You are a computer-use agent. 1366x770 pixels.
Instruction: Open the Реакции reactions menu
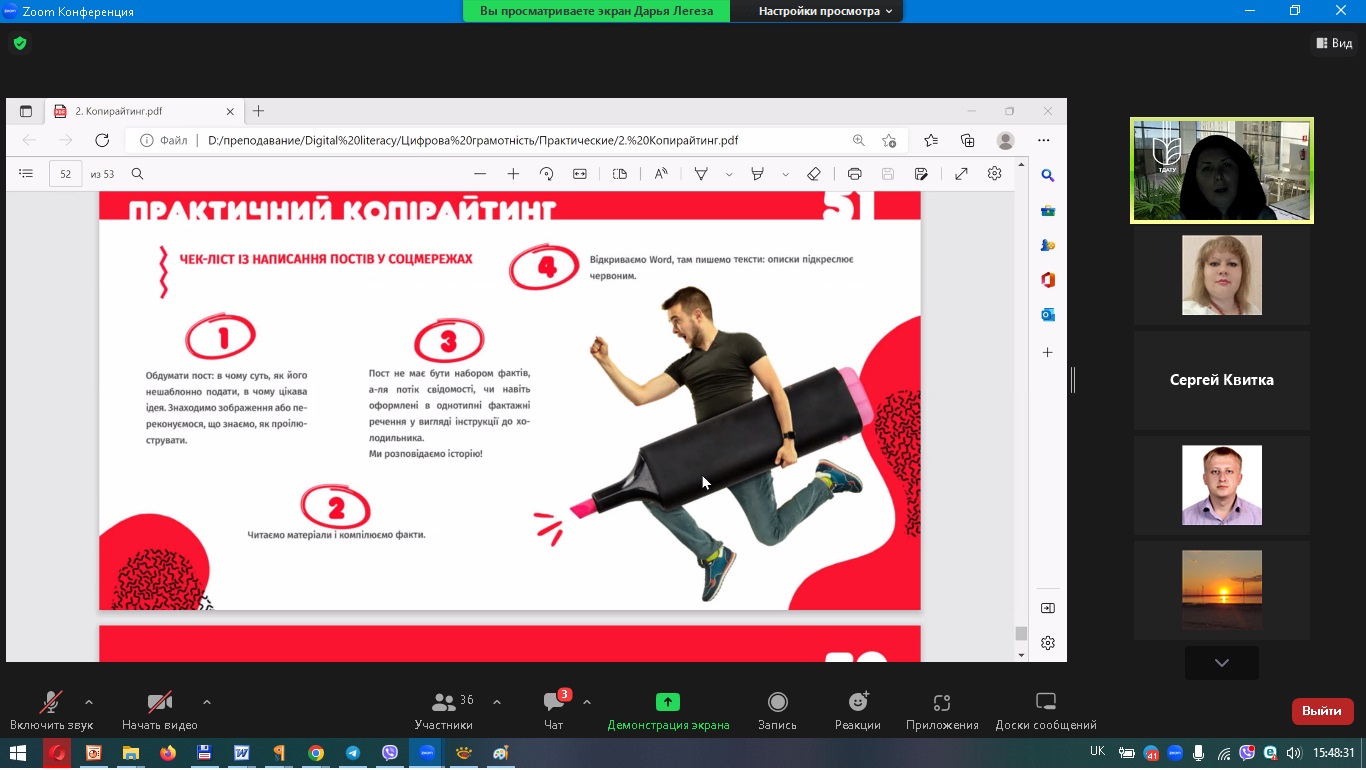(x=857, y=710)
